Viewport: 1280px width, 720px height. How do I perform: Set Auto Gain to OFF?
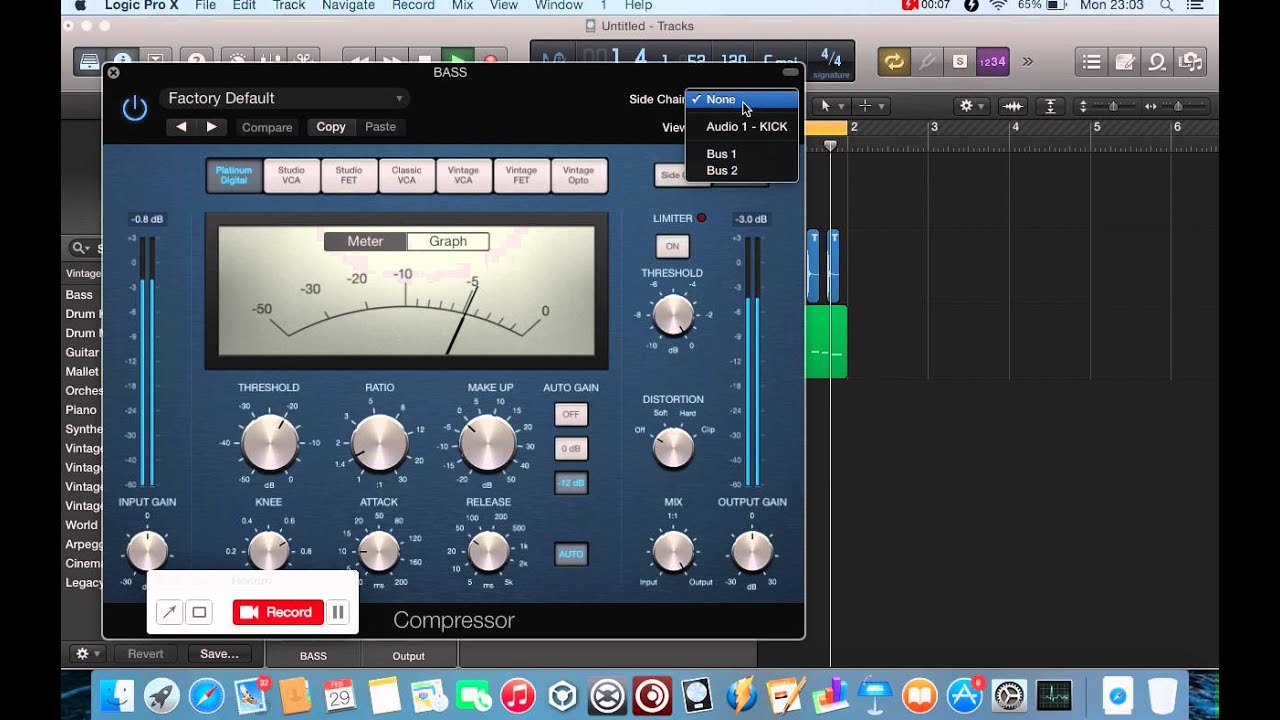click(x=571, y=414)
